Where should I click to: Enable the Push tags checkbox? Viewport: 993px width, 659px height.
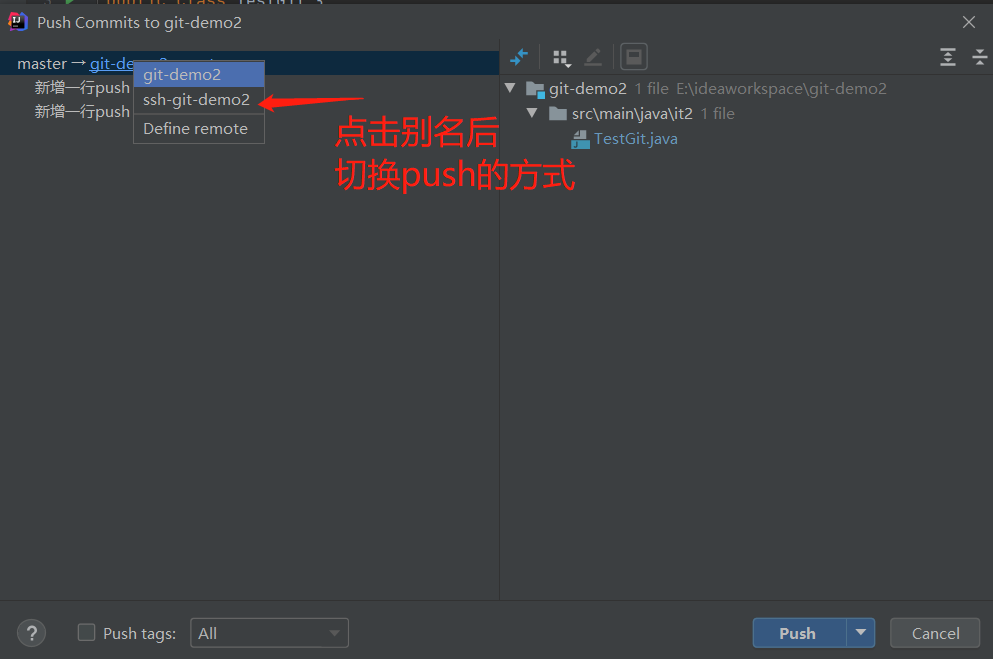86,632
